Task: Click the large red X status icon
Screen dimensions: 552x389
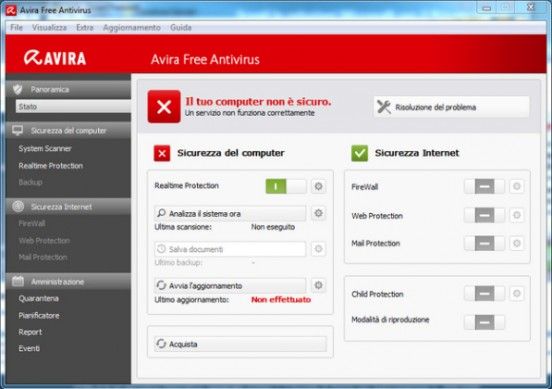Action: 164,107
